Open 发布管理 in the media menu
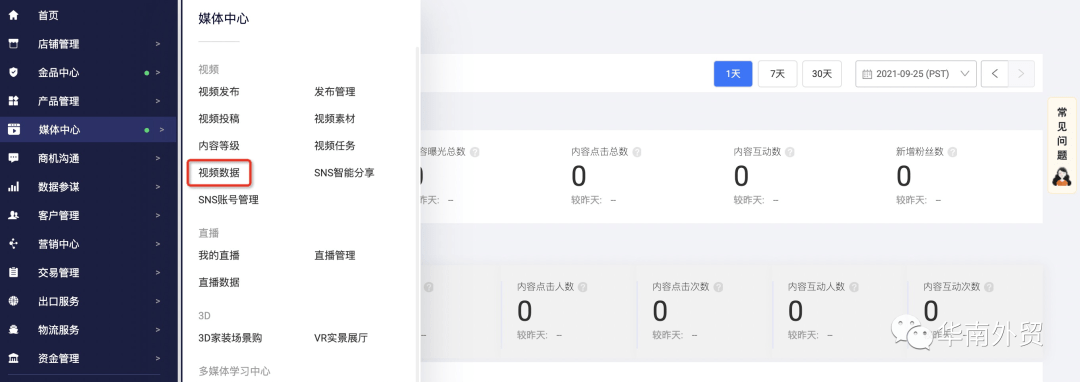This screenshot has height=382, width=1080. tap(335, 91)
